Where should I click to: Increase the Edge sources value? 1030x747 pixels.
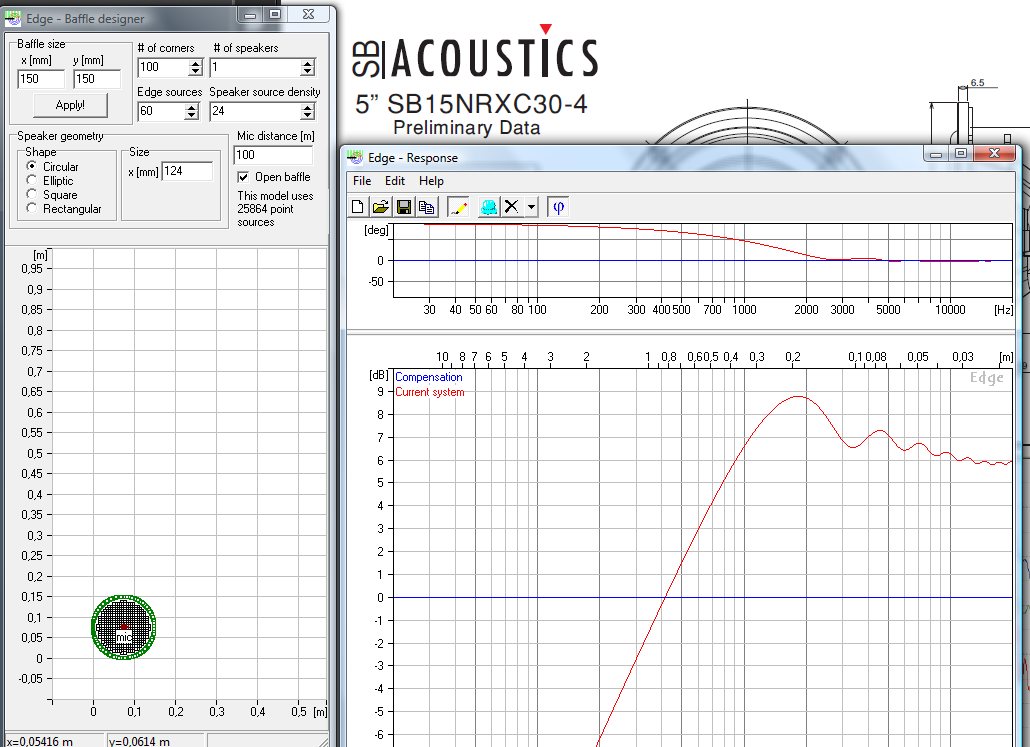coord(191,108)
